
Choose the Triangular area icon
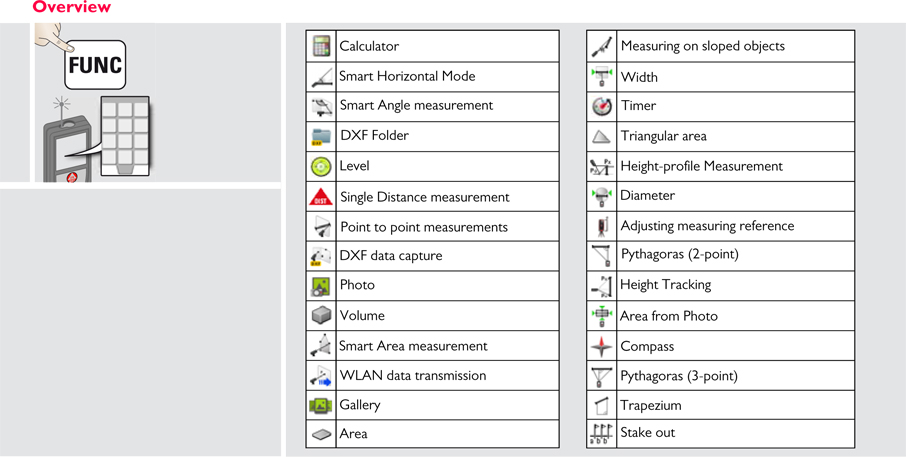601,137
